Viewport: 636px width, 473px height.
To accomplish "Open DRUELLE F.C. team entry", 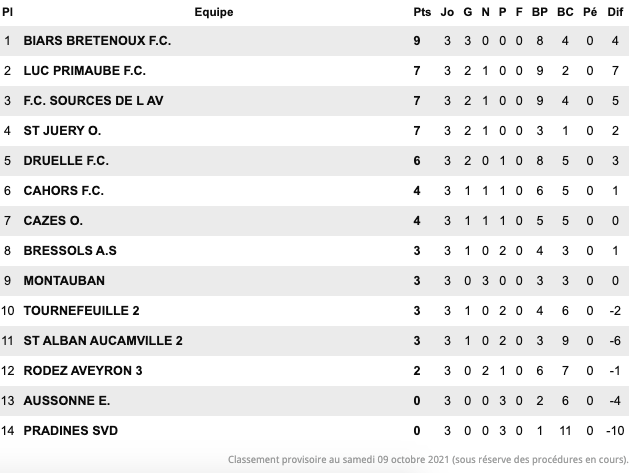I will (66, 161).
